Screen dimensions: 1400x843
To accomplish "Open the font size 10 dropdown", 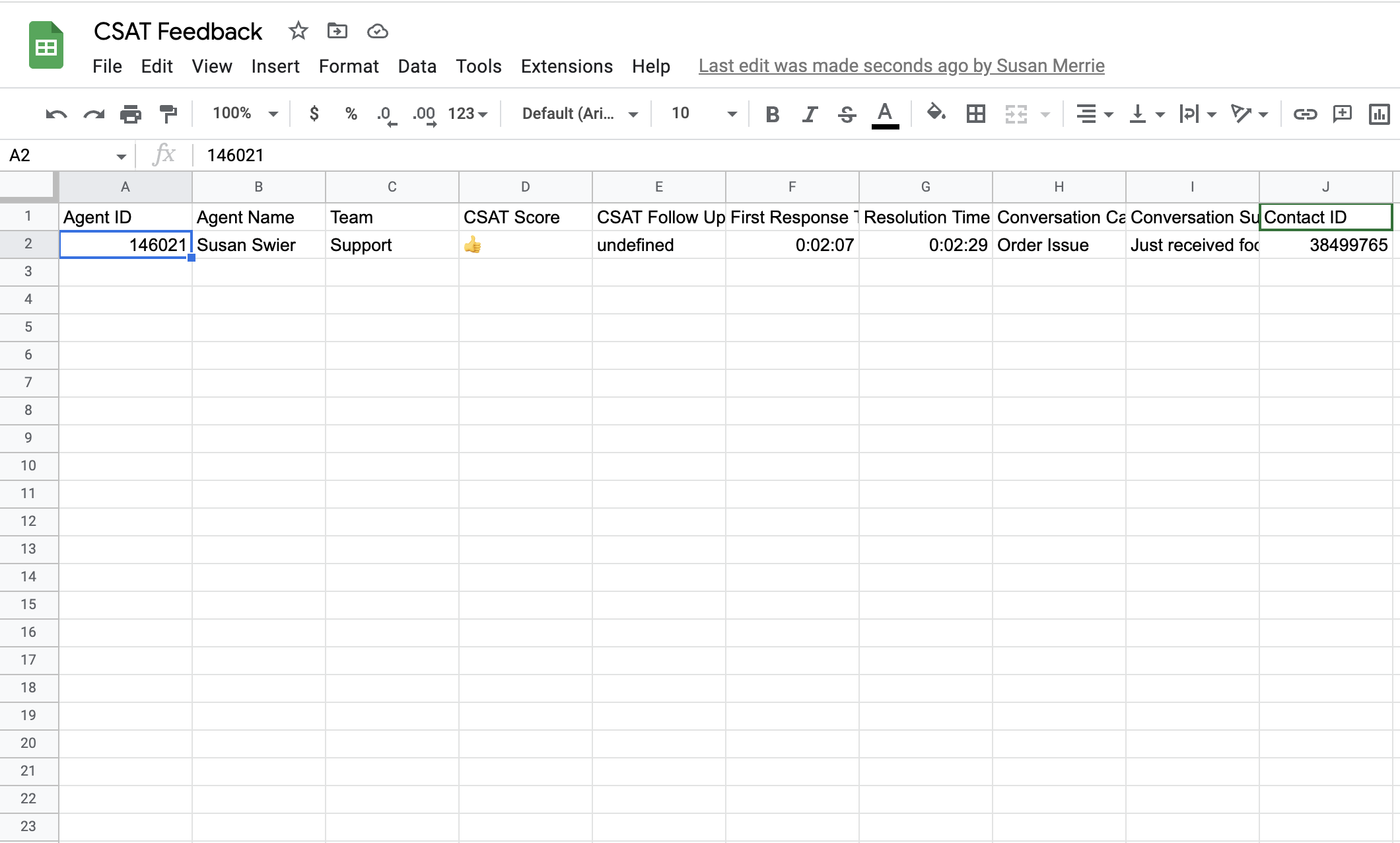I will pyautogui.click(x=703, y=114).
